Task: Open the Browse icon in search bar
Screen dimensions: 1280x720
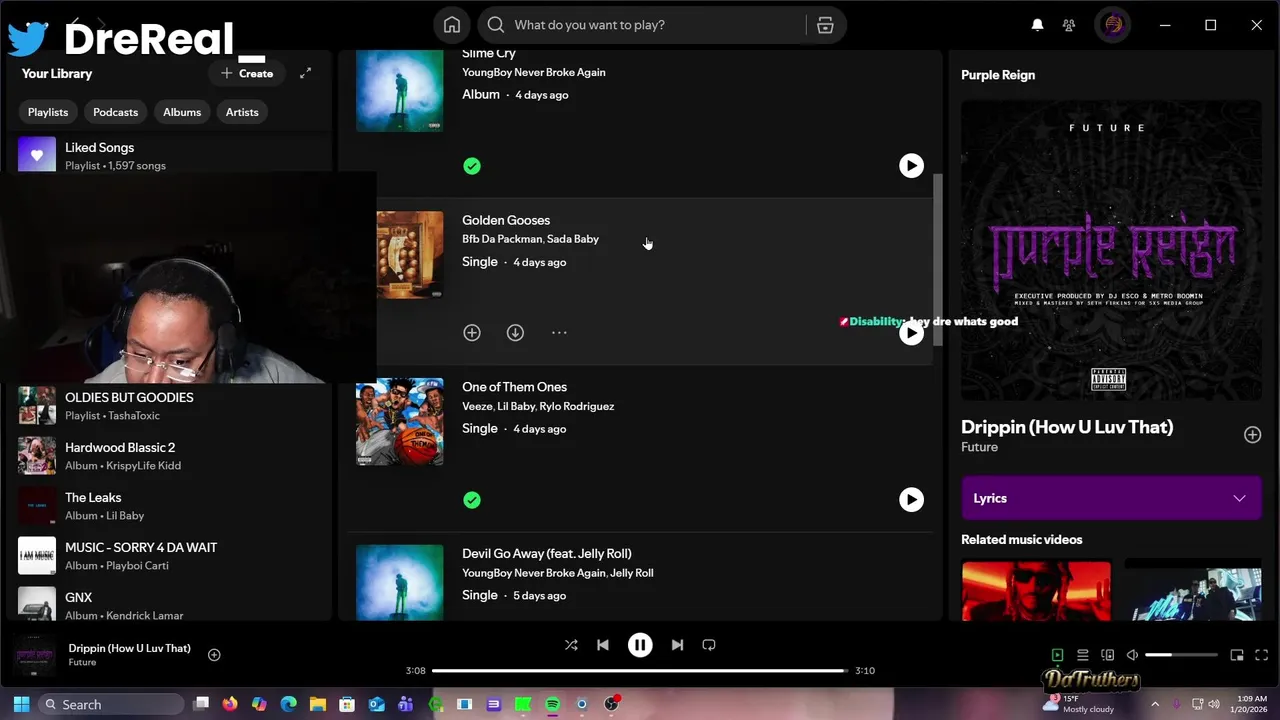Action: click(x=825, y=25)
